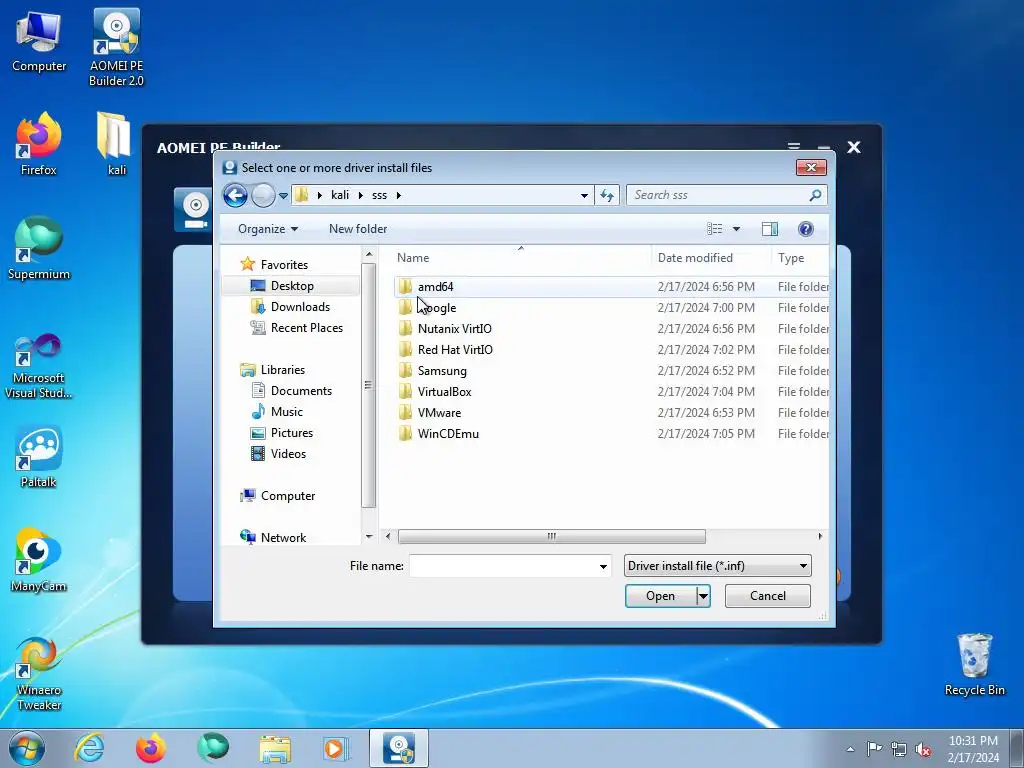Open the Windows Start menu
Viewport: 1024px width, 768px height.
click(x=27, y=748)
